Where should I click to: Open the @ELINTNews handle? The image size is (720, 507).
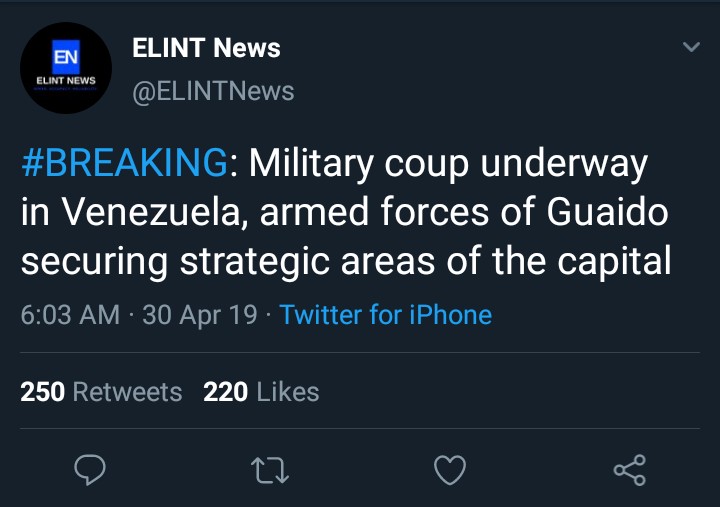213,91
